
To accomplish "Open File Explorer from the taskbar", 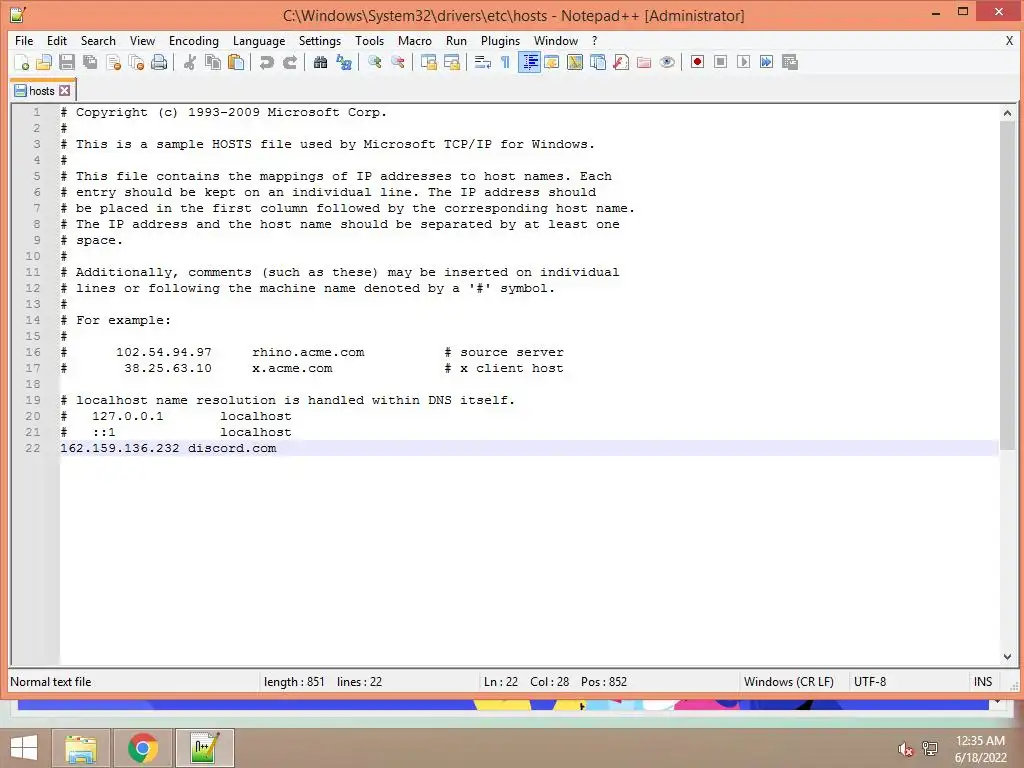I will pos(81,748).
